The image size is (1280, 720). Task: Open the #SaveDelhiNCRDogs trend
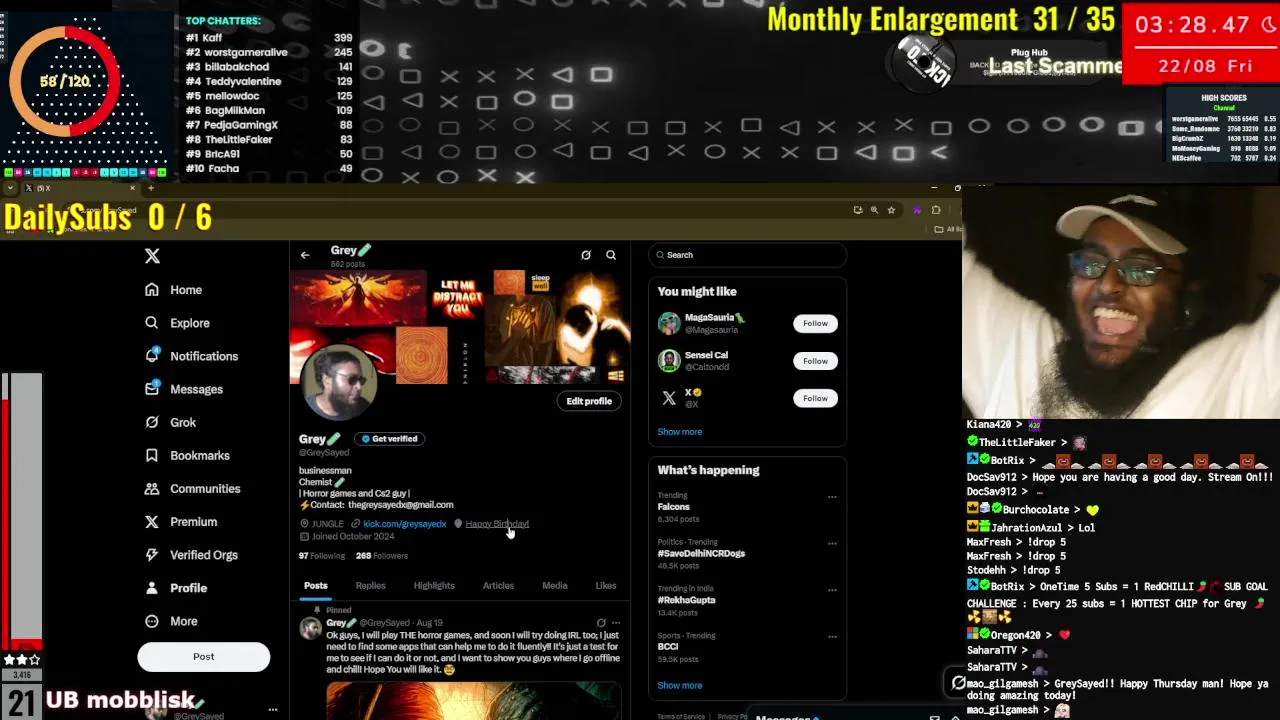point(701,554)
